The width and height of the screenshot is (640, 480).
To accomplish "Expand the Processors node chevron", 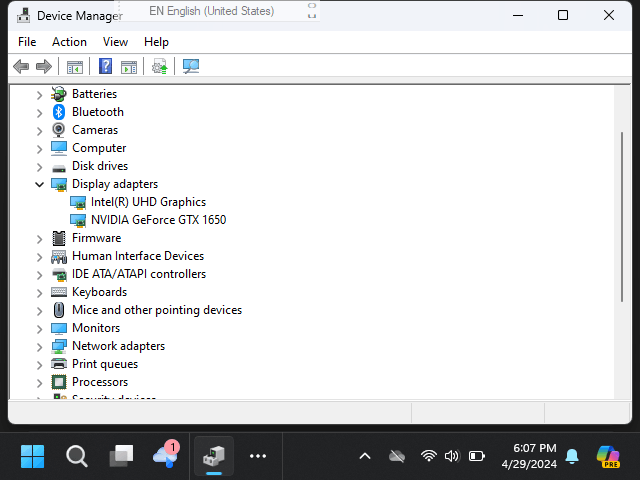I will pyautogui.click(x=39, y=383).
